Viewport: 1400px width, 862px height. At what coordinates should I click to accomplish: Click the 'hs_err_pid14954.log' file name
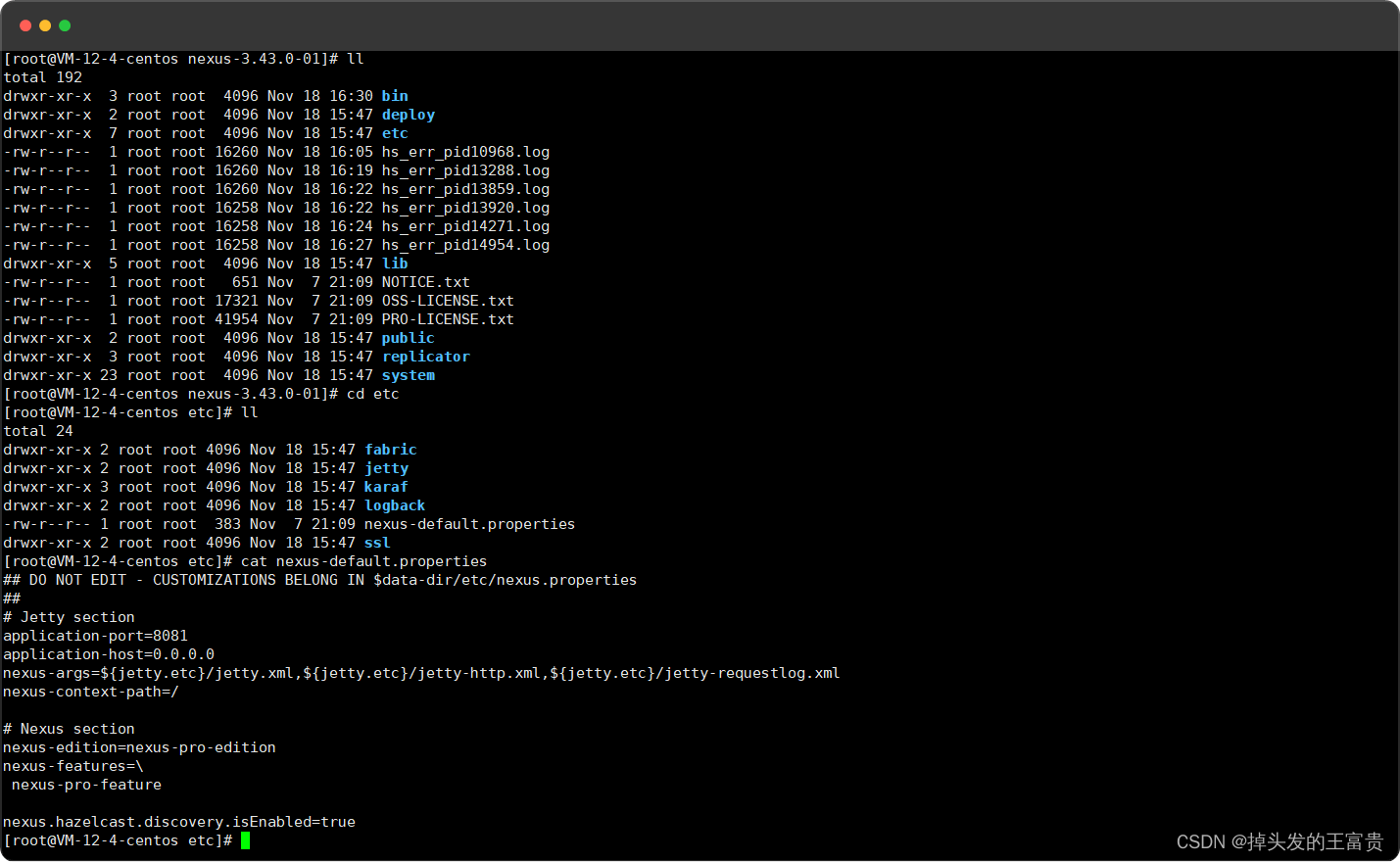[465, 245]
